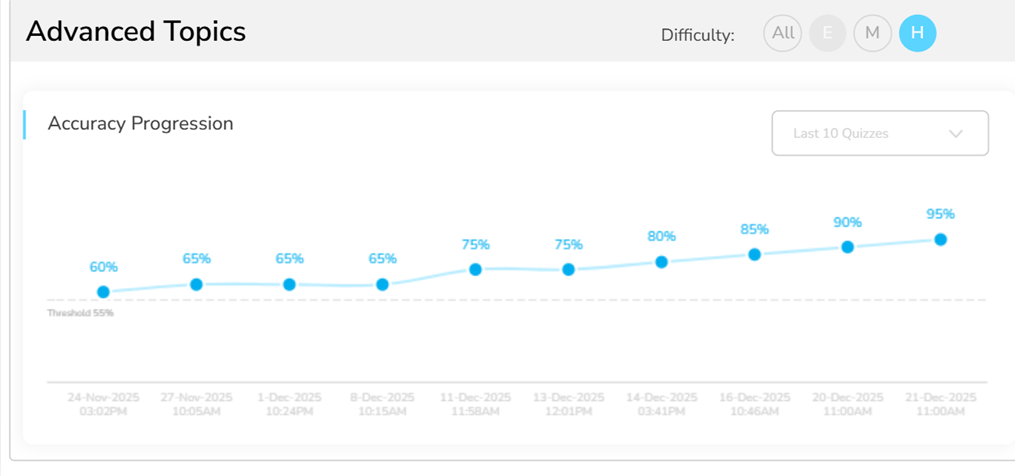Click the 75% data point on 11-Dec-2025

pos(476,269)
